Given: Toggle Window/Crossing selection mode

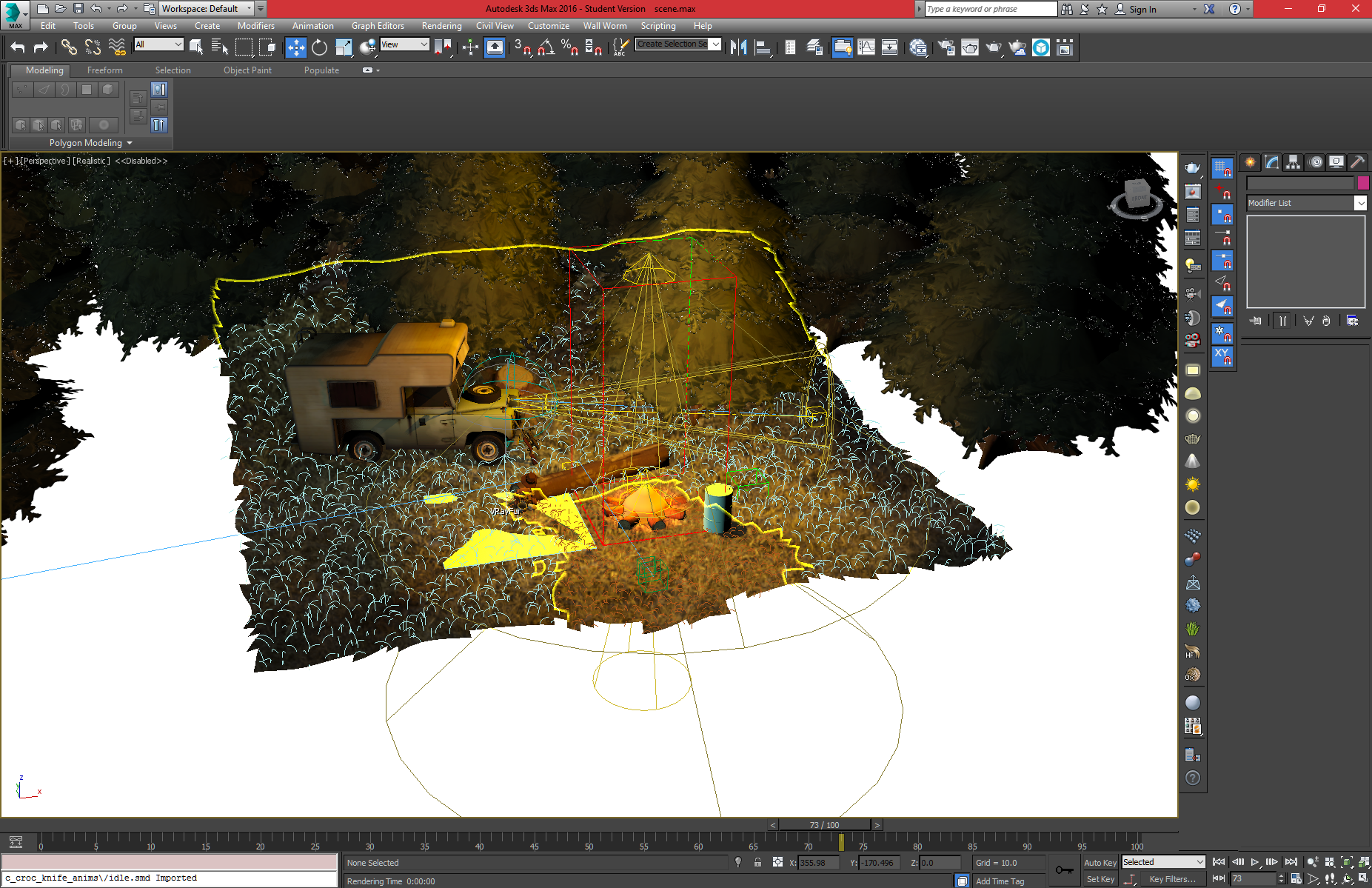Looking at the screenshot, I should (267, 48).
